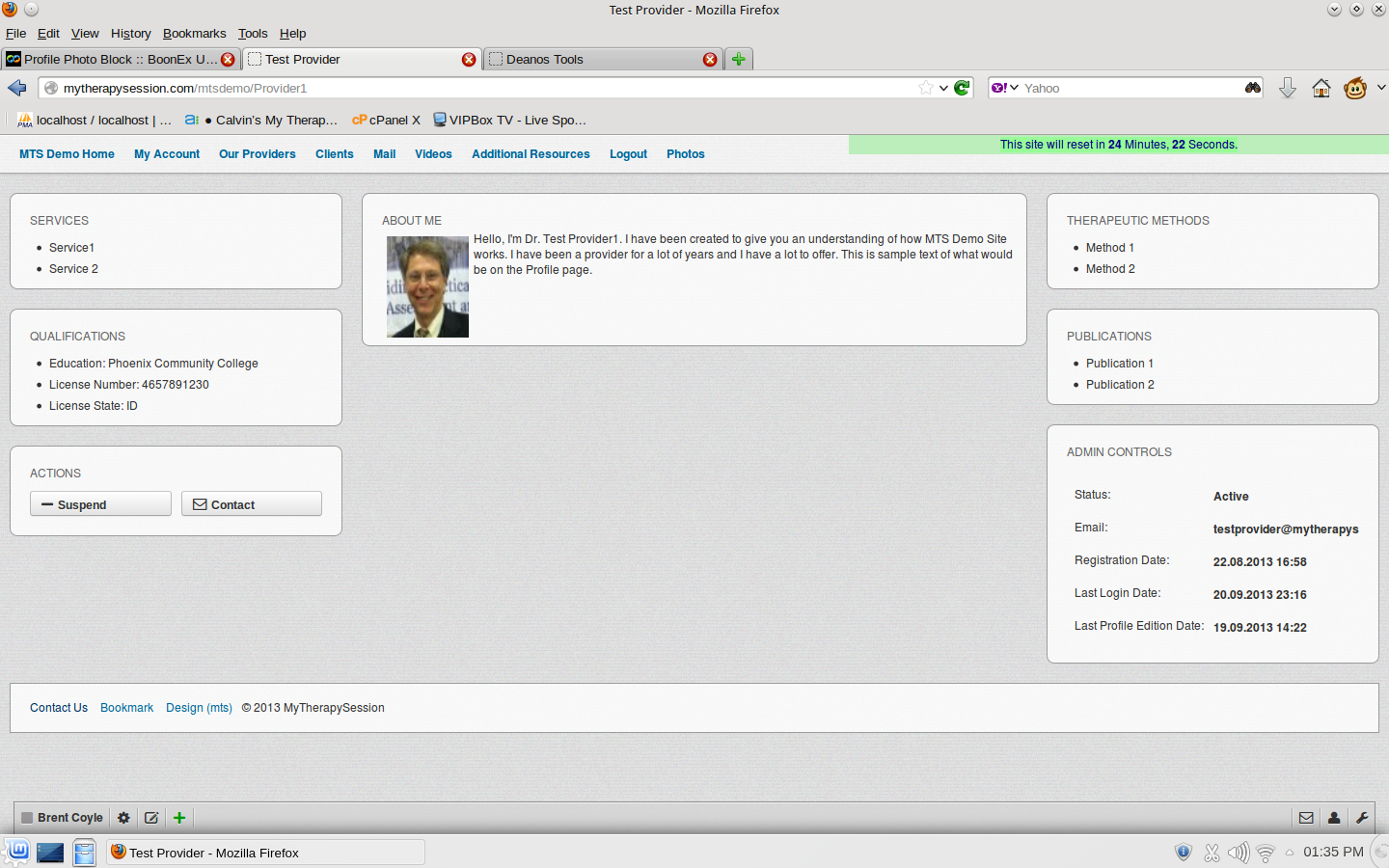
Task: Open the member toolbar settings gear
Action: tap(123, 818)
